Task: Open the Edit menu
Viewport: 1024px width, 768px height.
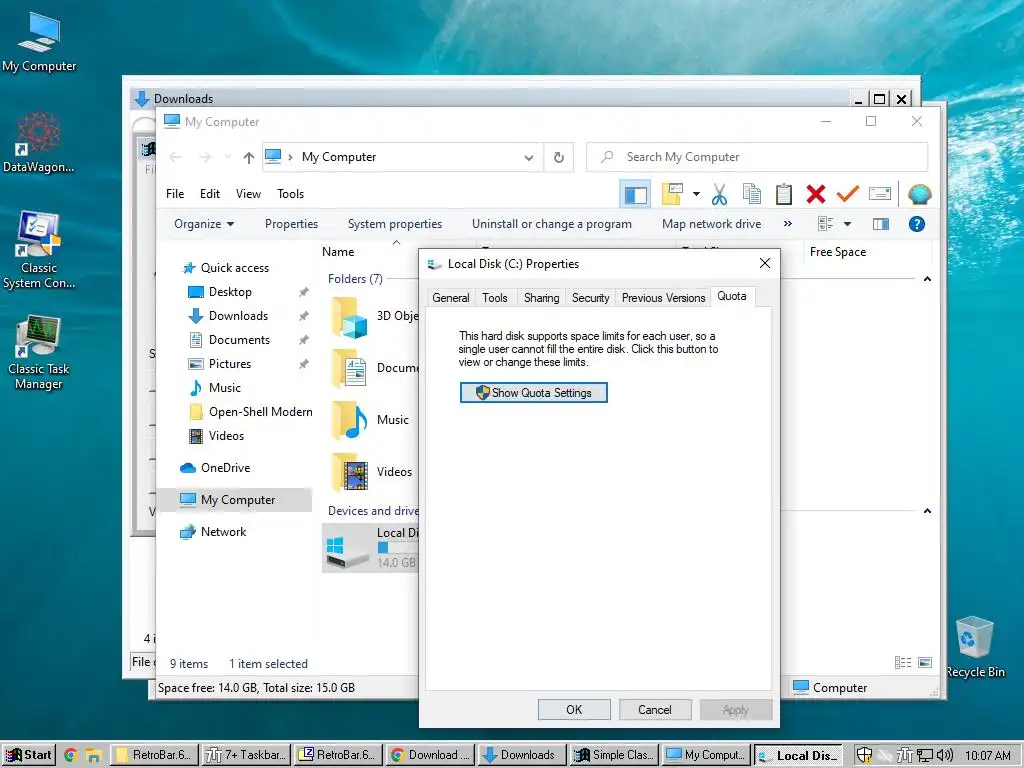Action: pos(210,194)
